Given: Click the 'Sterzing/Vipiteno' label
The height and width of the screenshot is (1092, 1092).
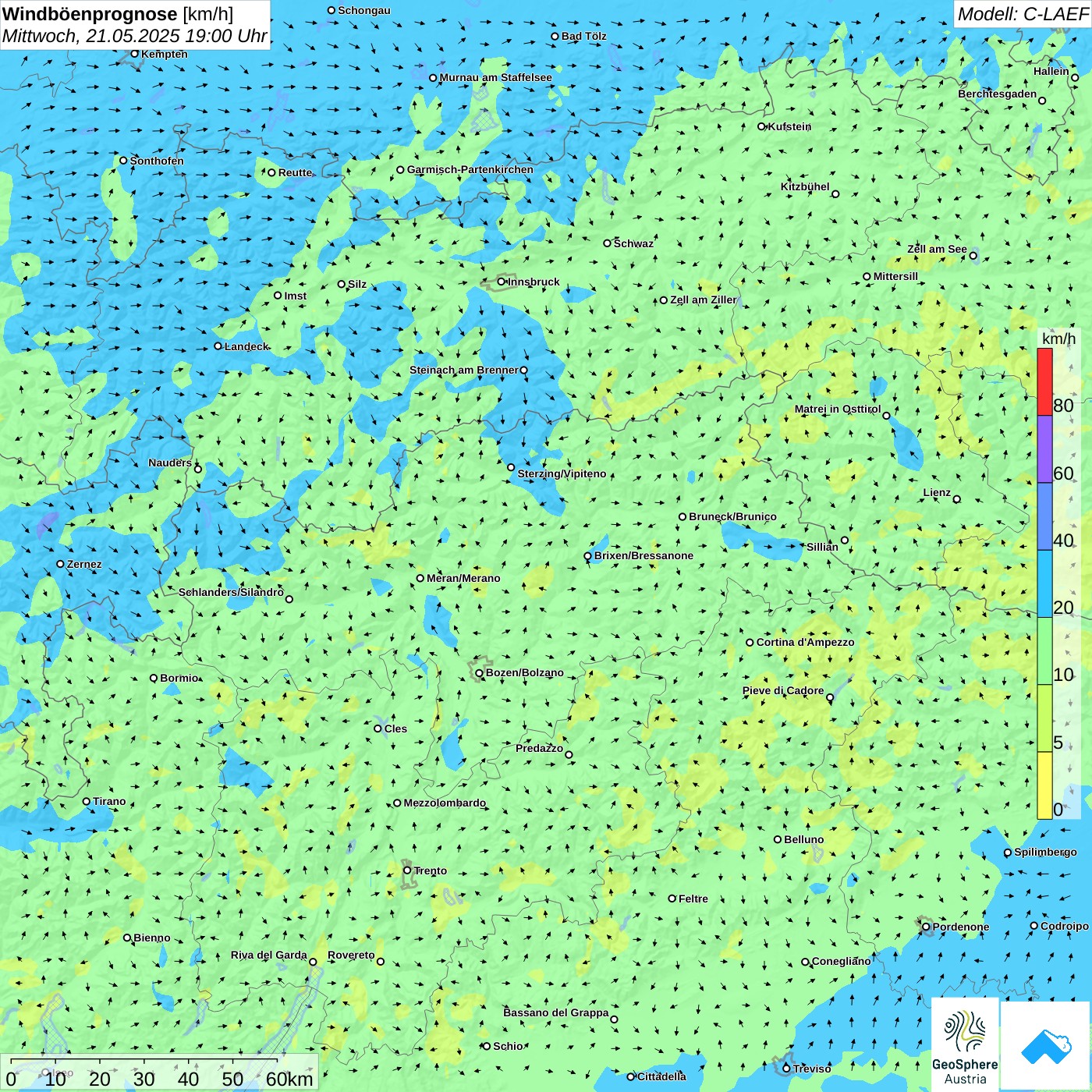Looking at the screenshot, I should point(562,473).
